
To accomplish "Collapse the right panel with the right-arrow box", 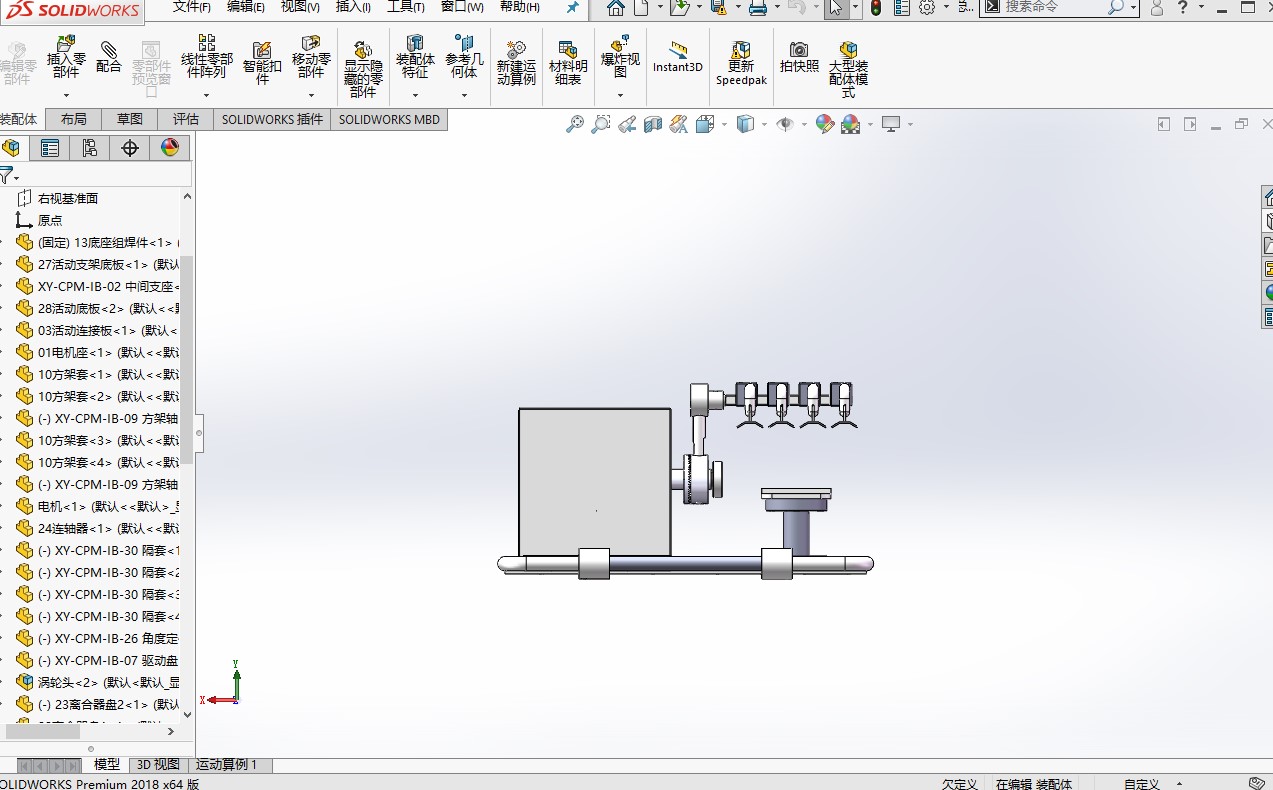I will [x=1190, y=124].
